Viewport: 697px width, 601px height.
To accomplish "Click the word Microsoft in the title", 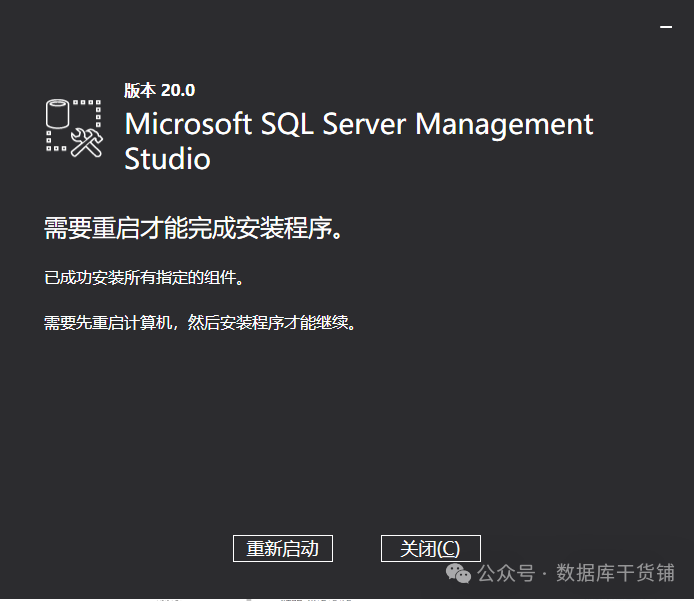I will click(188, 124).
